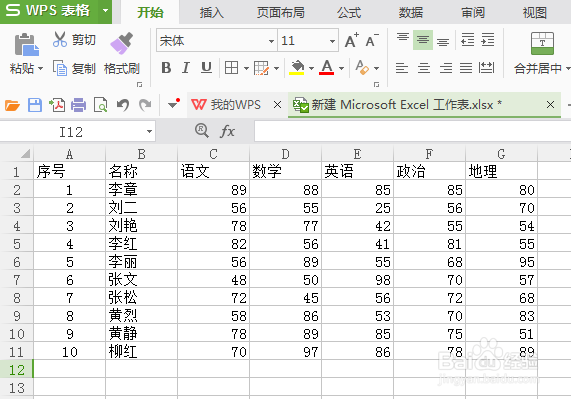Increase indent icon

click(x=488, y=40)
